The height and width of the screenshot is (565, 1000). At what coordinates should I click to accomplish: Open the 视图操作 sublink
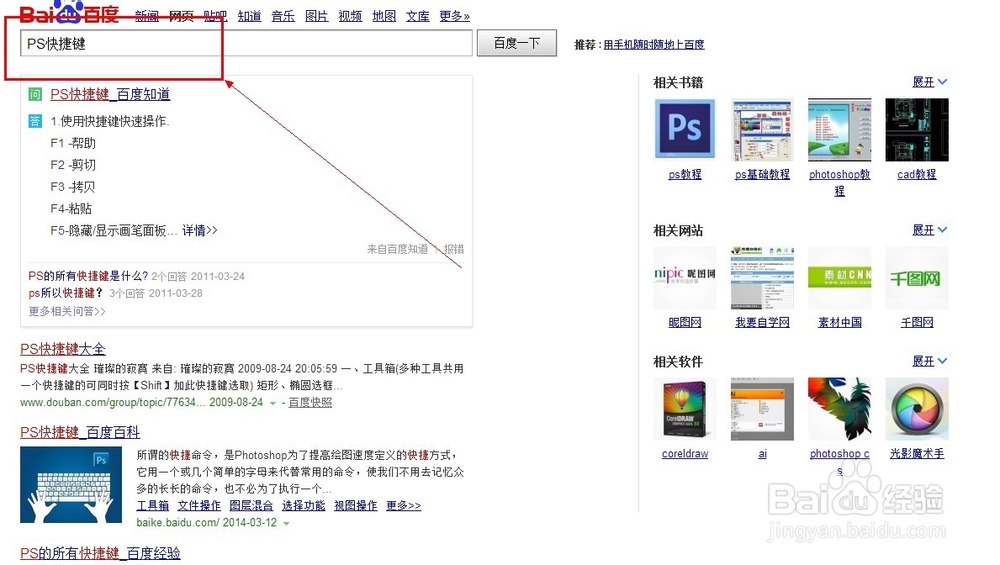pyautogui.click(x=356, y=506)
